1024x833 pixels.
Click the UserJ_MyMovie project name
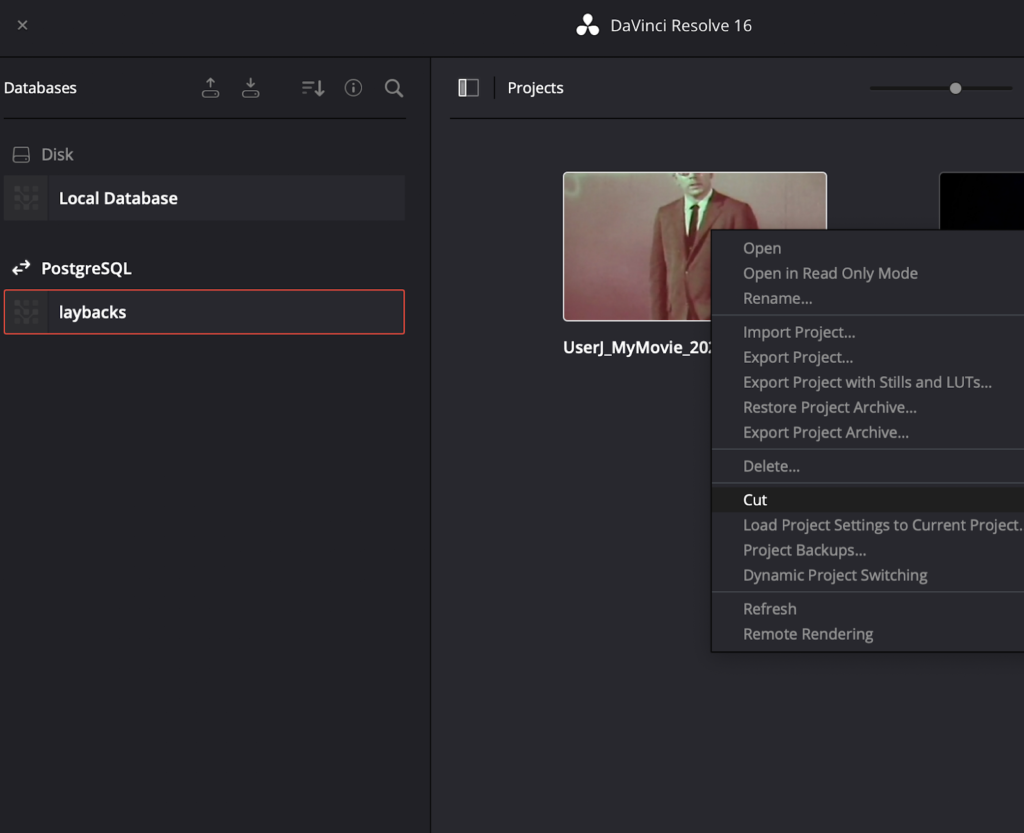637,347
